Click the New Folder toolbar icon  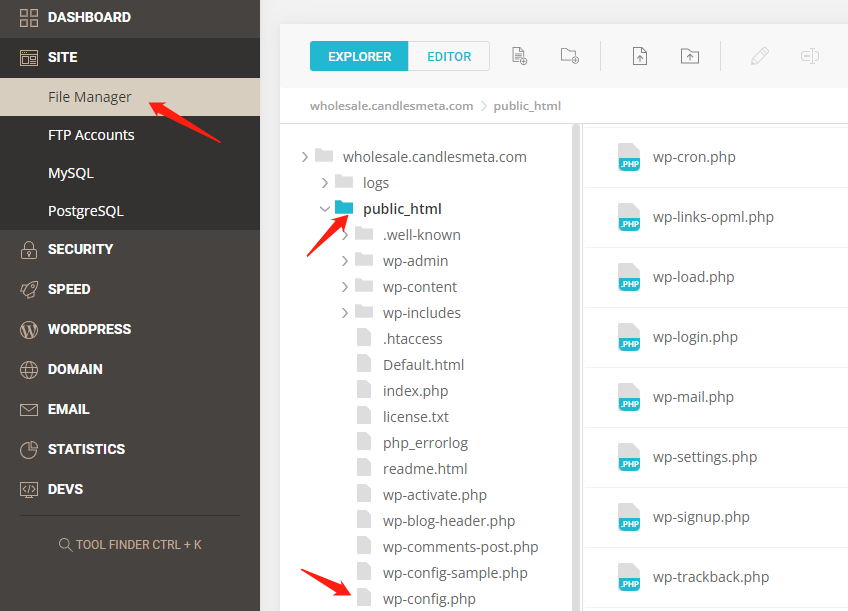(x=569, y=56)
